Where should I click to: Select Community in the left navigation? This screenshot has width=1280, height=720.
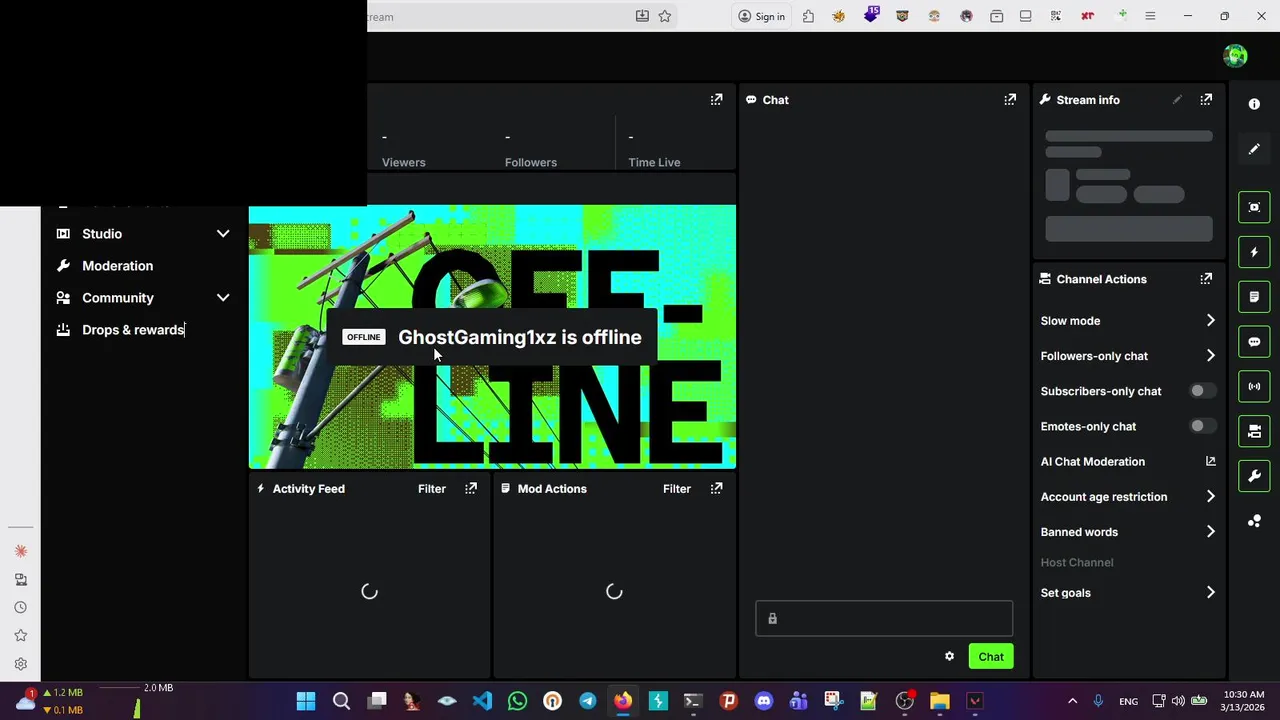[118, 298]
